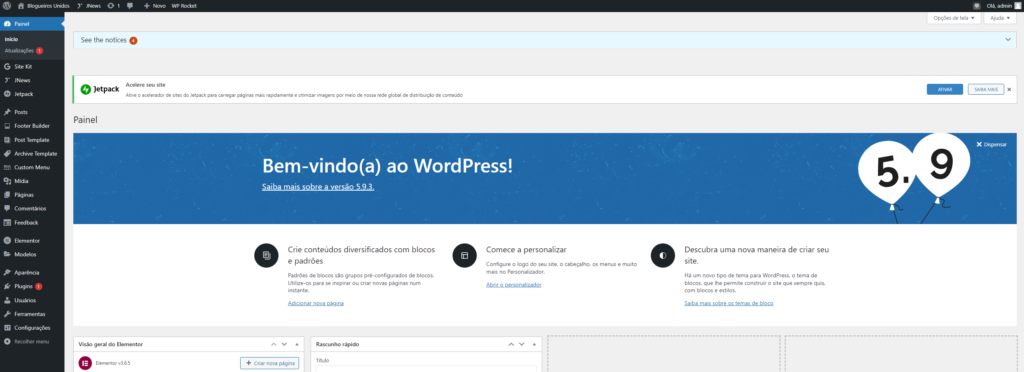Viewport: 1024px width, 372px height.
Task: Open the comments bubble in admin bar
Action: point(130,5)
